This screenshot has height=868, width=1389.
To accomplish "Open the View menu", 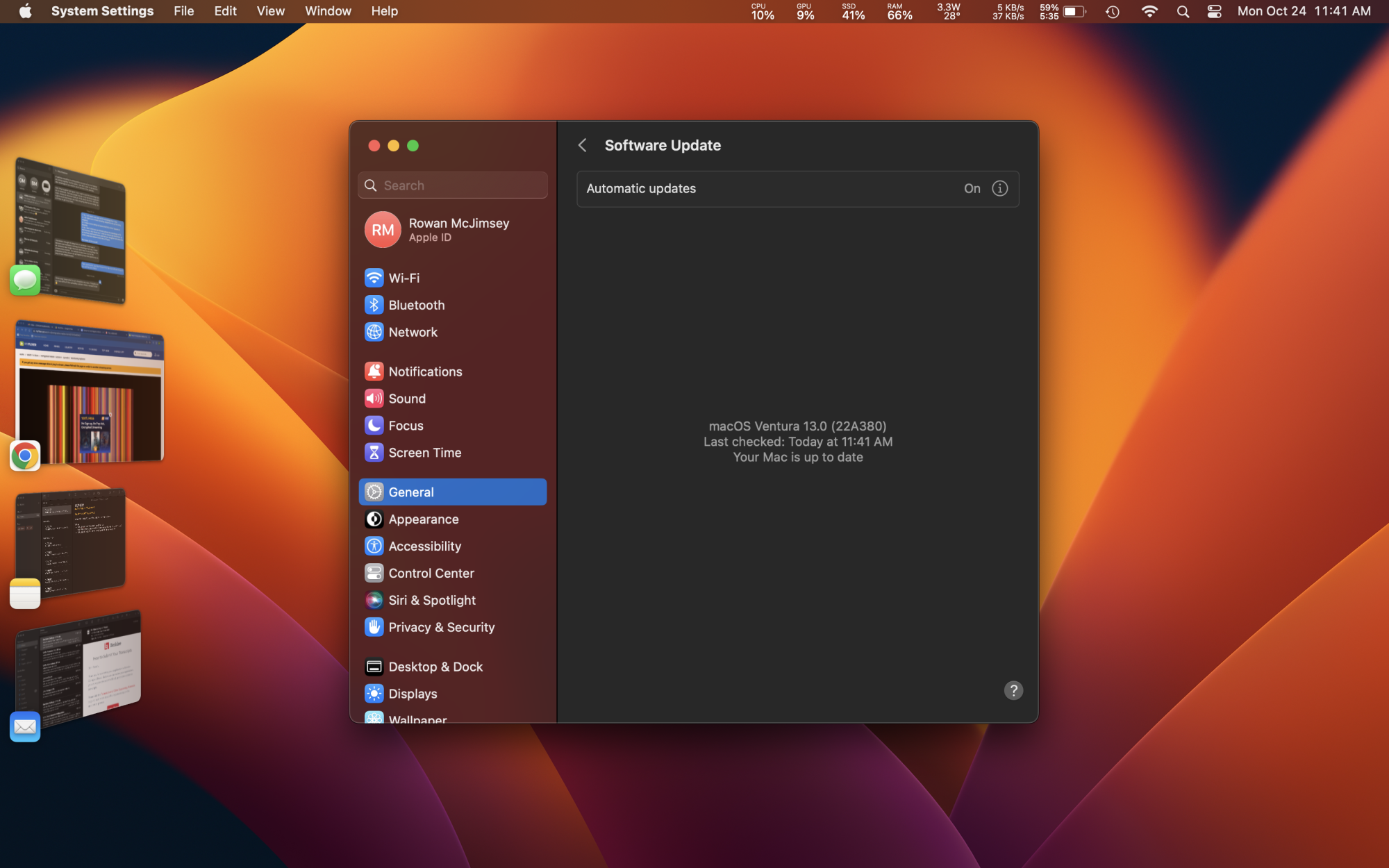I will [x=270, y=11].
